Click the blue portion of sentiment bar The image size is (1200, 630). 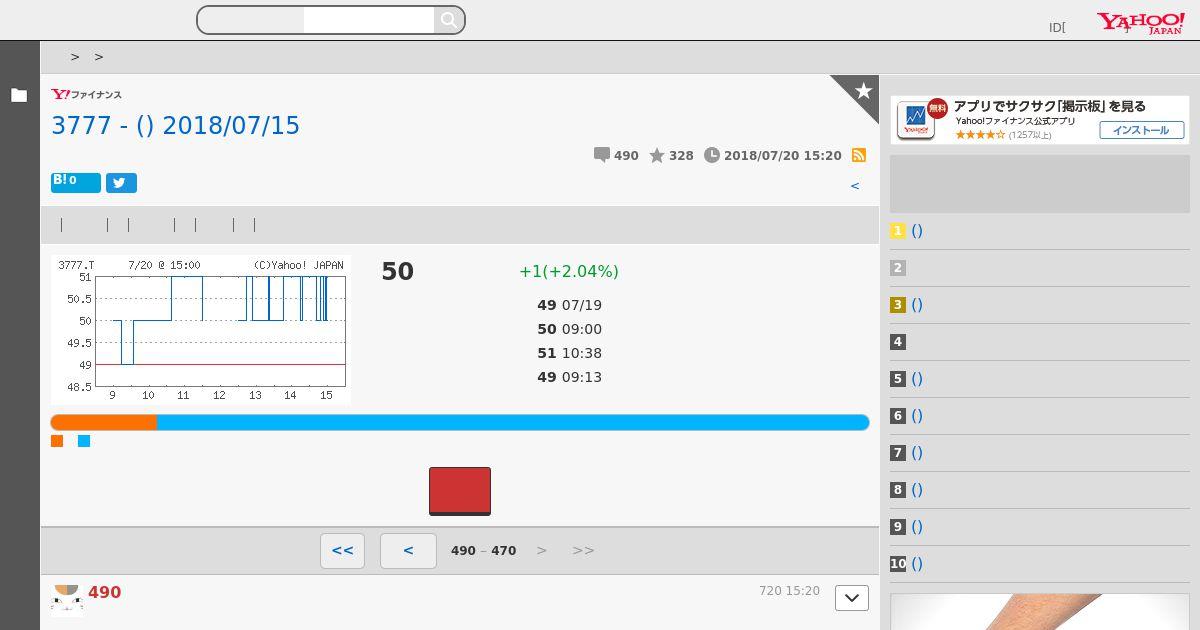(513, 423)
